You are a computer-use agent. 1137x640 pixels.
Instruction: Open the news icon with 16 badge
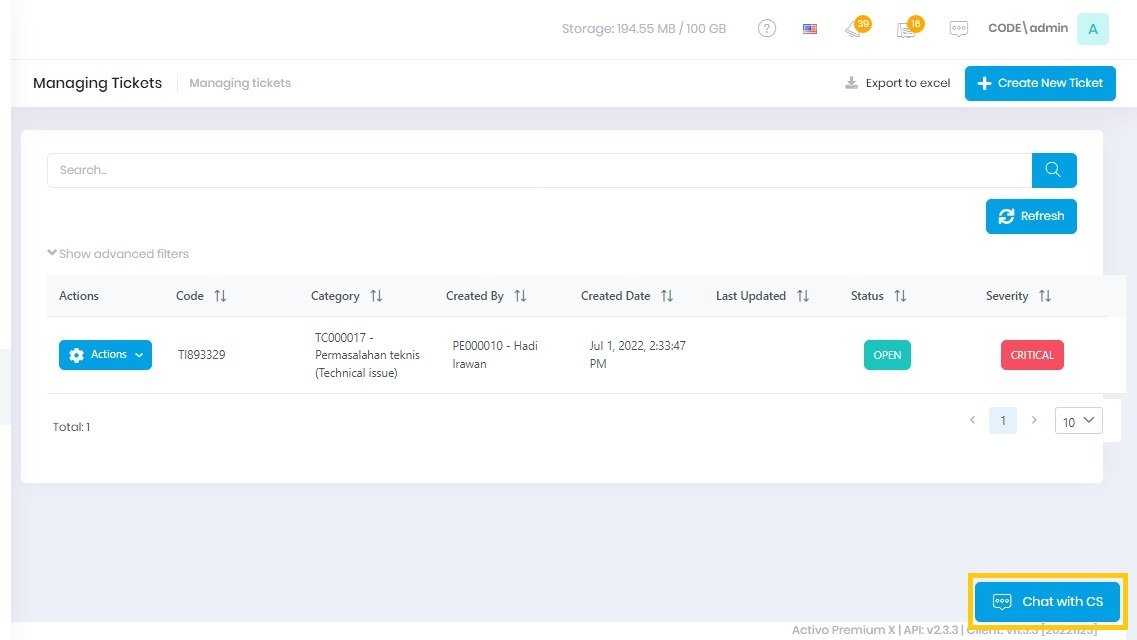(907, 29)
